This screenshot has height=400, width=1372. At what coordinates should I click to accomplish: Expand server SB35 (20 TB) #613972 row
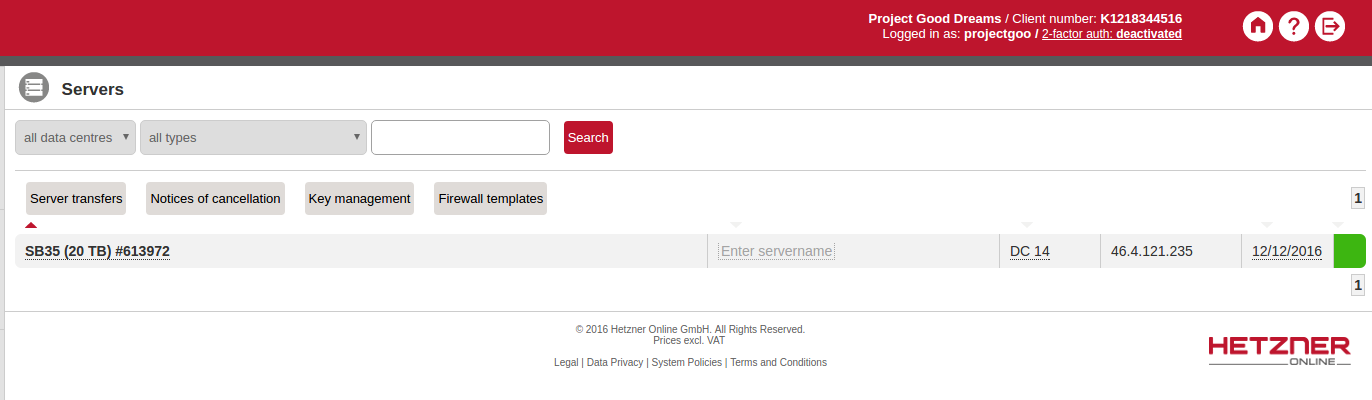tap(97, 251)
